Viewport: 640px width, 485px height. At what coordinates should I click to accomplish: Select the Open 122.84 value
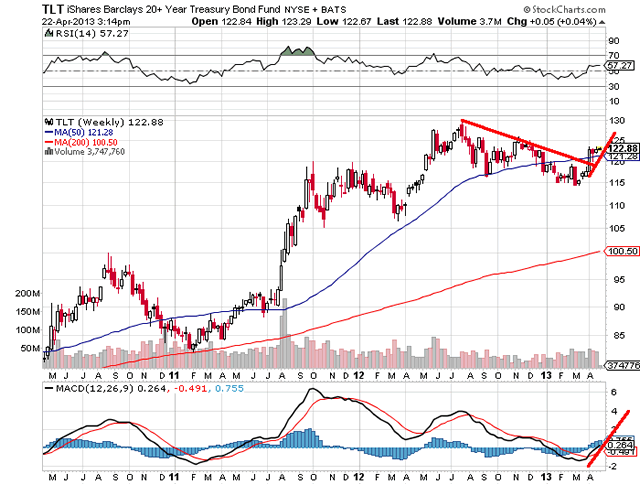point(221,21)
